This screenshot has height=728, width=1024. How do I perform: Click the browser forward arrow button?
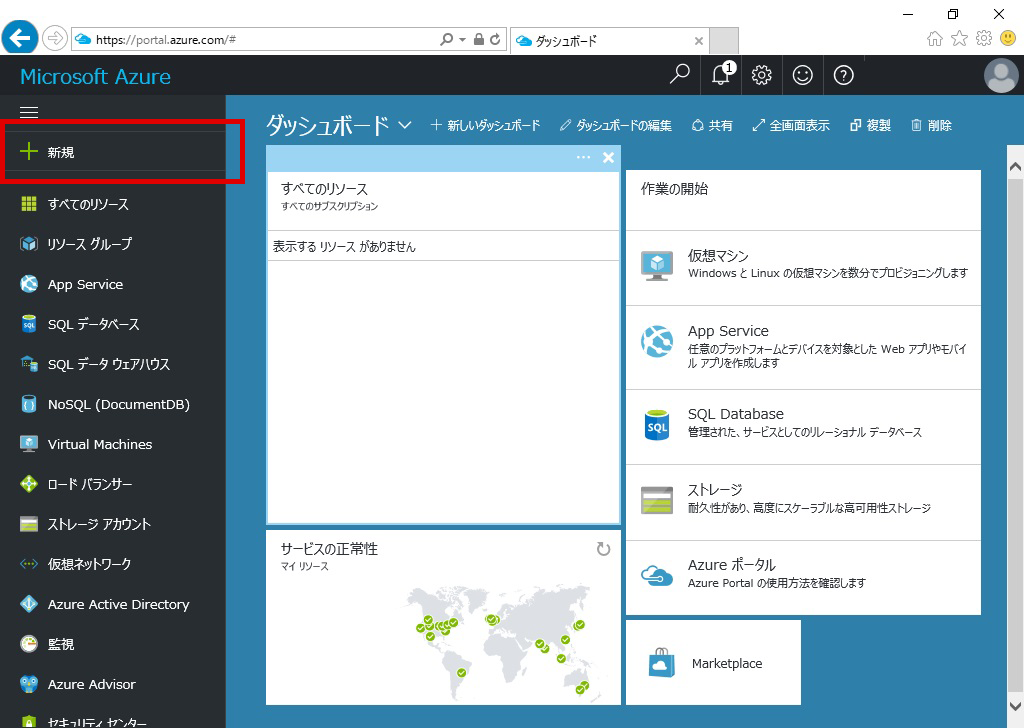55,39
